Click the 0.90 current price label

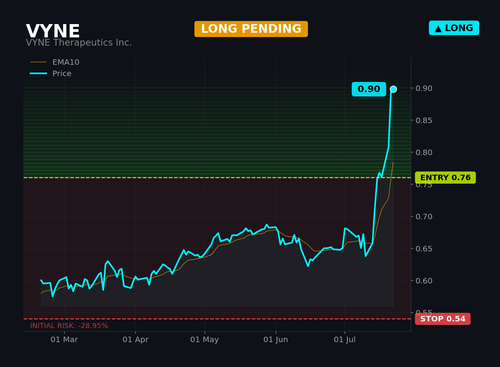[369, 89]
